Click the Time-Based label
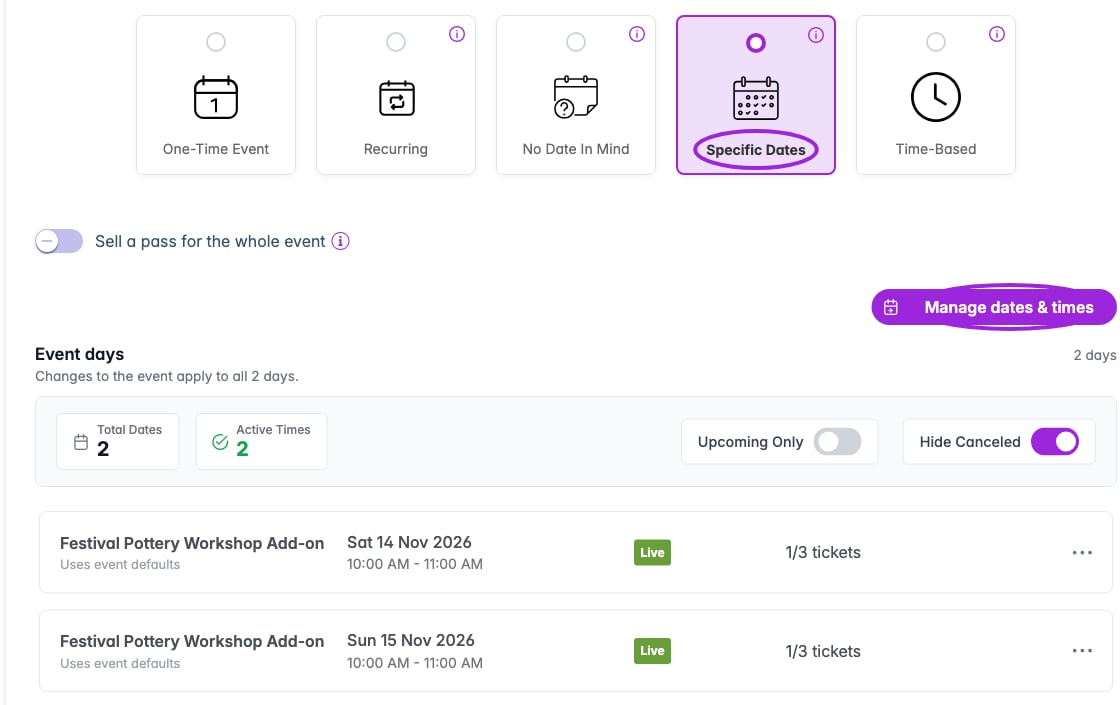The height and width of the screenshot is (705, 1120). tap(936, 149)
